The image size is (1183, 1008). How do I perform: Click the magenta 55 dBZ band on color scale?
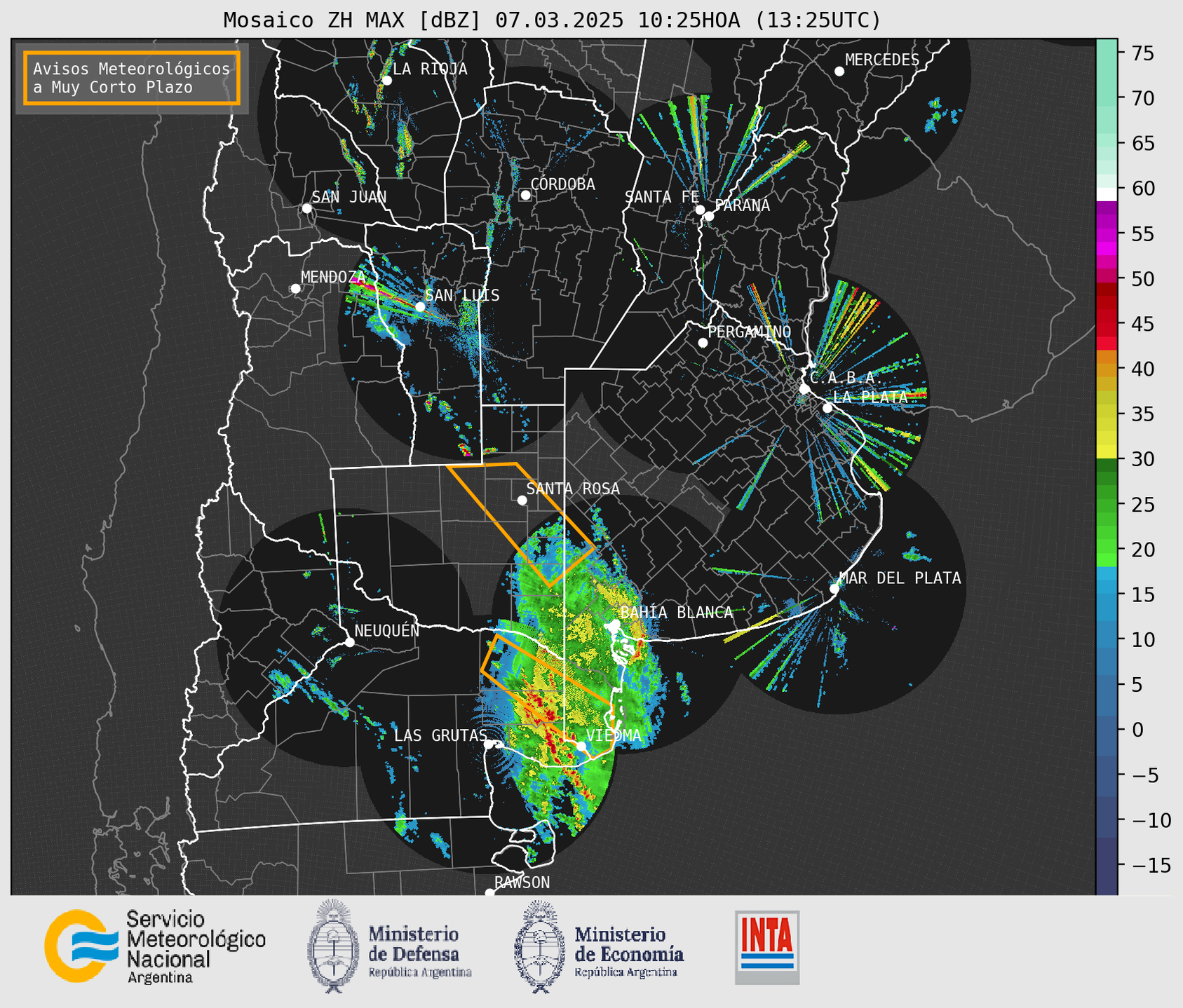[1107, 235]
